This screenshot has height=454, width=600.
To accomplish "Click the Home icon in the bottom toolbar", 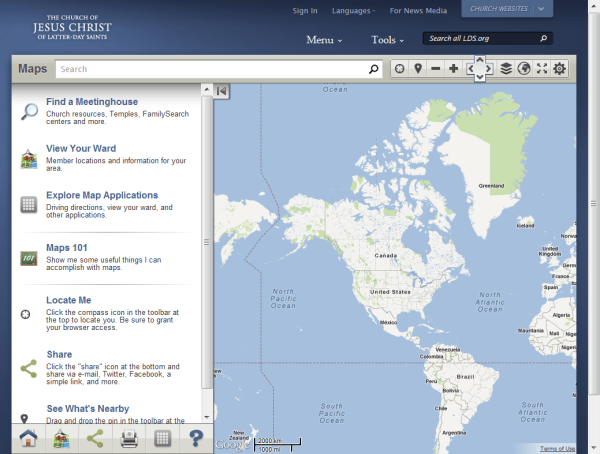I will point(28,438).
